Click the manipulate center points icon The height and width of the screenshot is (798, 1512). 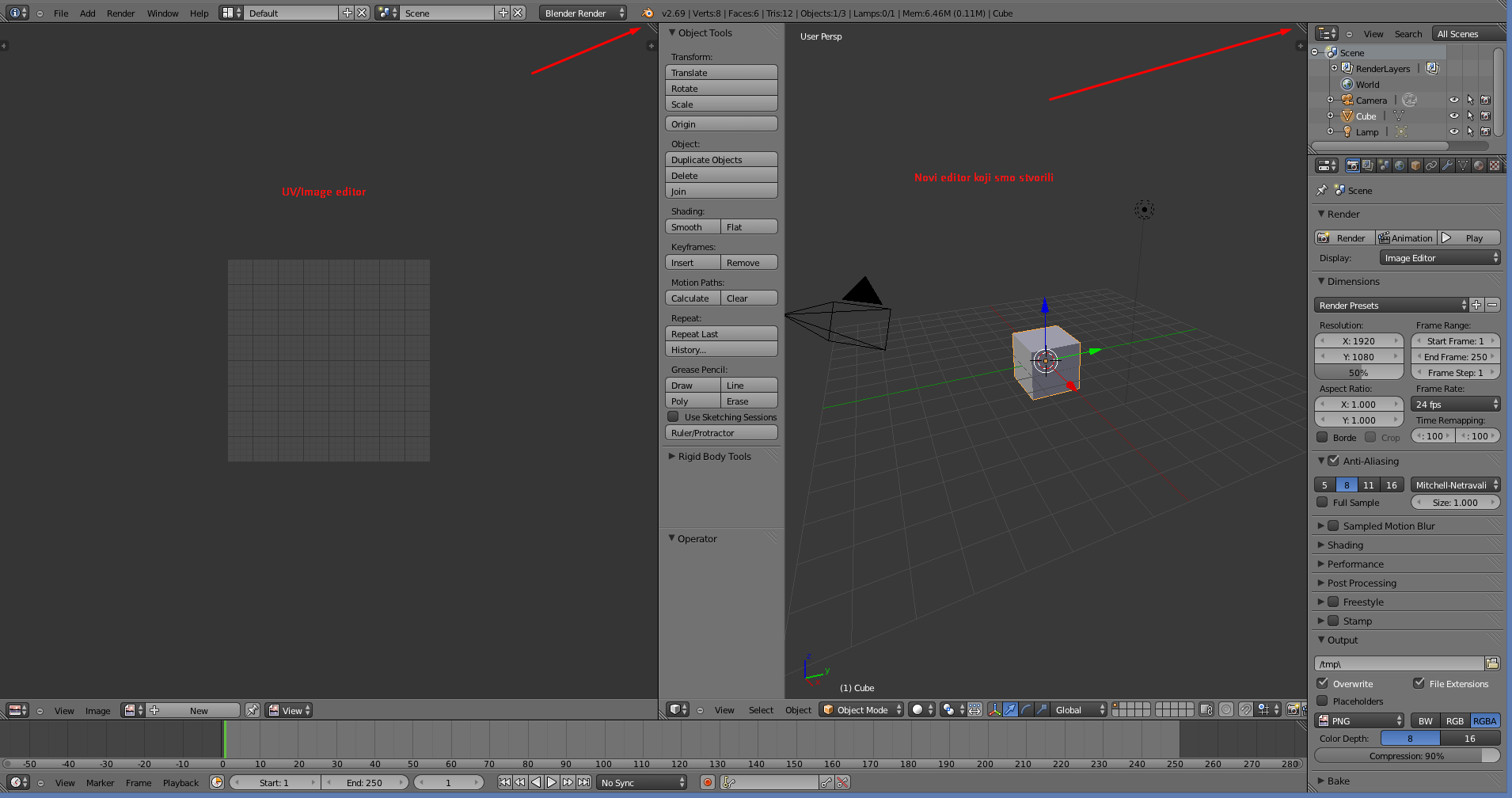click(x=975, y=709)
